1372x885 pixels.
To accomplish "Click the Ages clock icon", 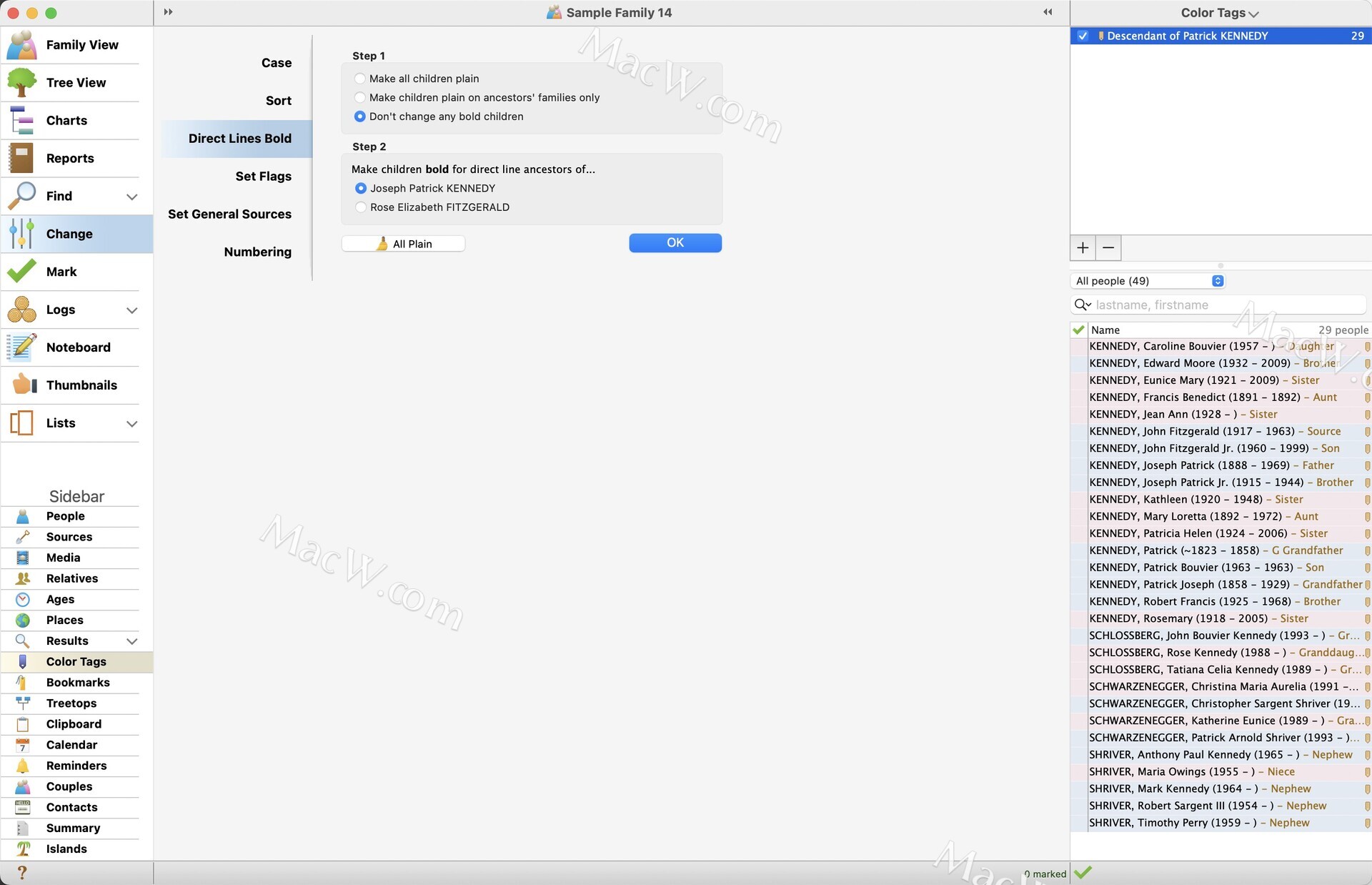I will 23,599.
